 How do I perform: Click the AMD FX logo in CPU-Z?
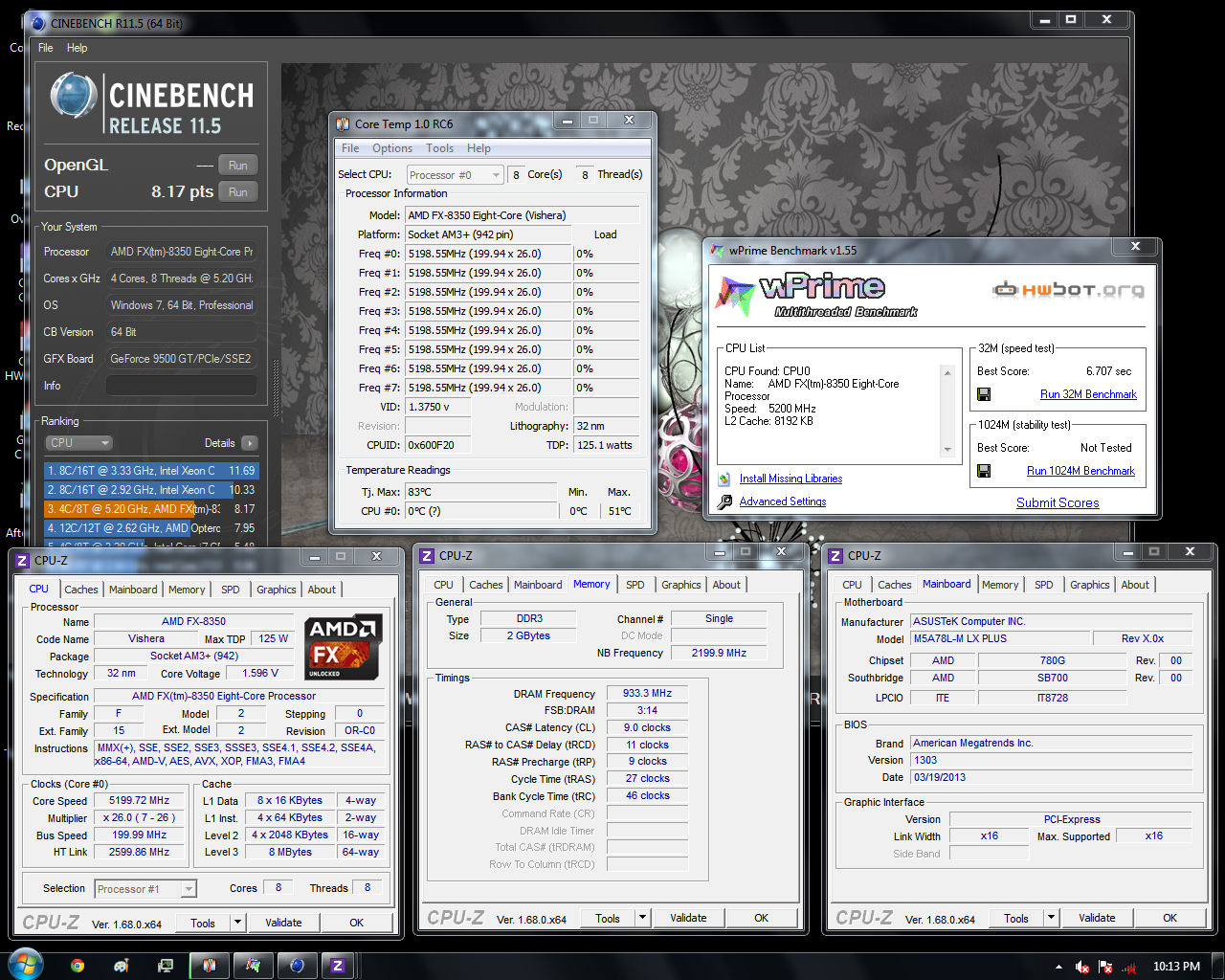344,647
